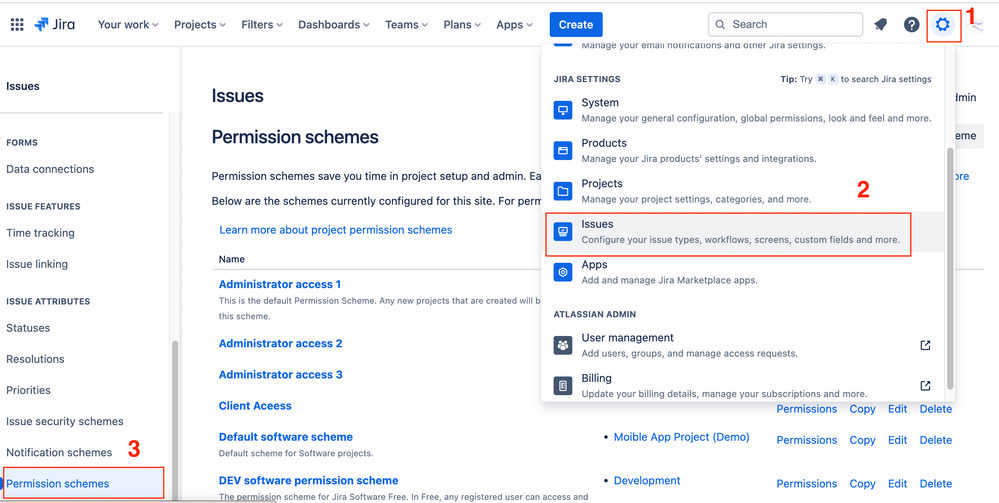The width and height of the screenshot is (999, 503).
Task: Expand the Plans dropdown
Action: coord(462,25)
